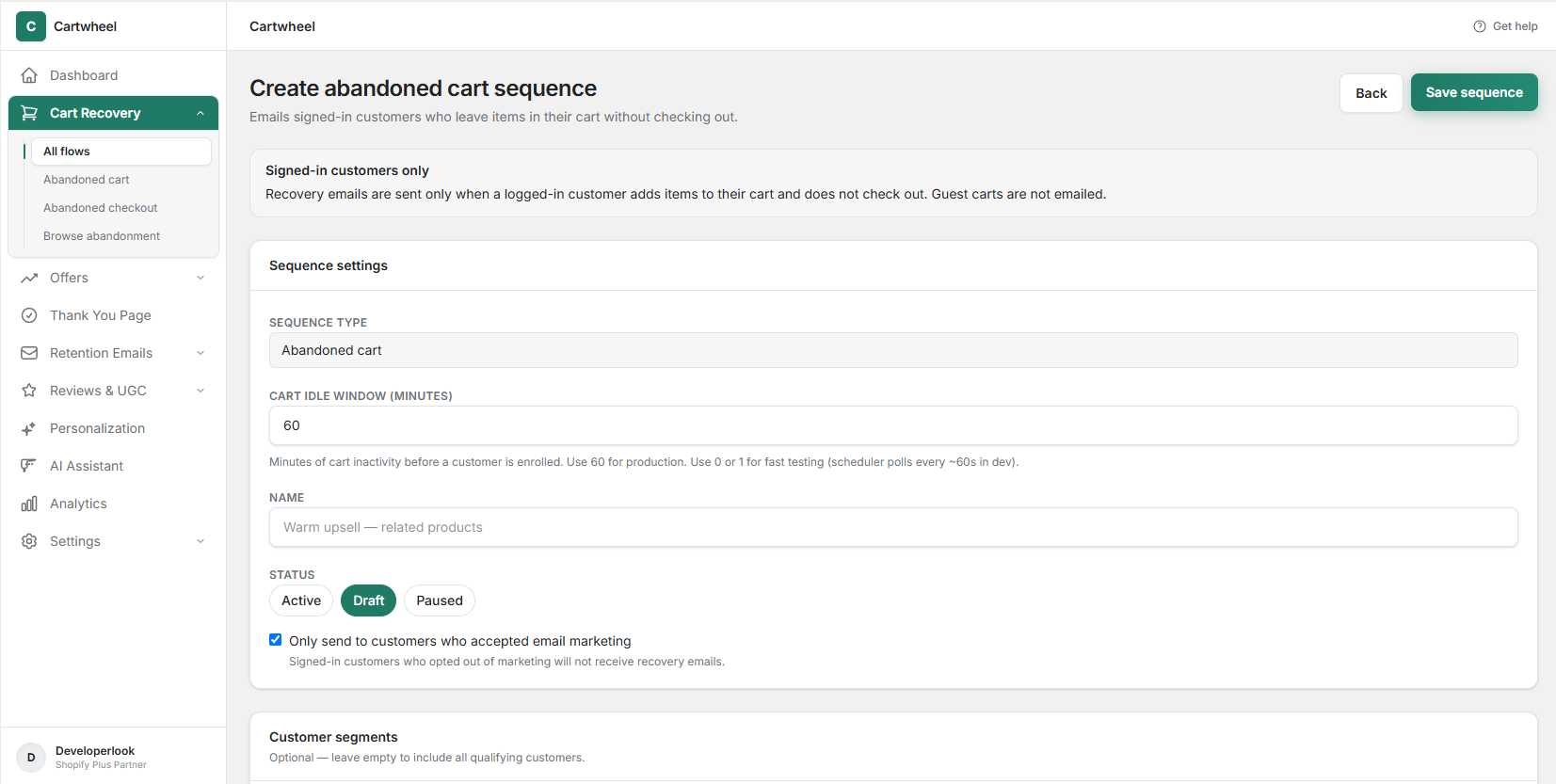Click the Analytics bar chart icon
Viewport: 1556px width, 784px height.
tap(29, 504)
